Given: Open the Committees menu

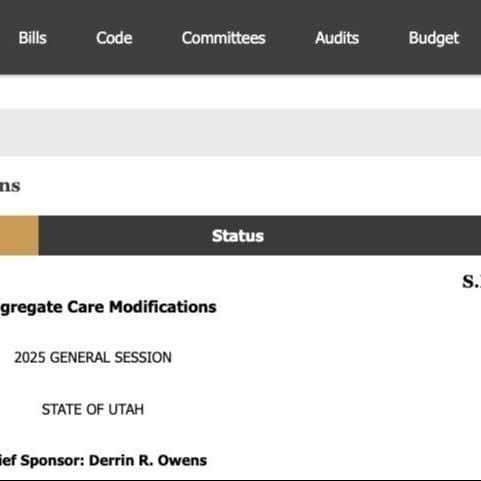Looking at the screenshot, I should (x=224, y=38).
